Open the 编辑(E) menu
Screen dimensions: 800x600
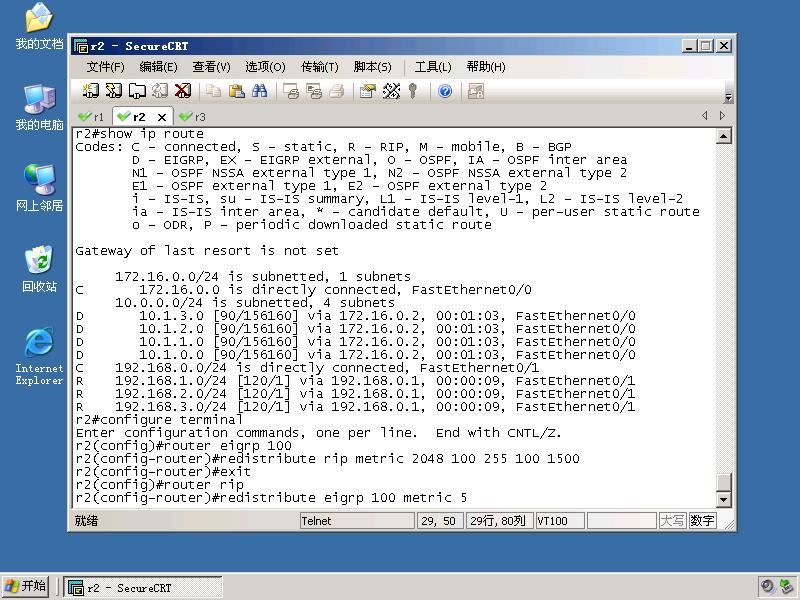(158, 67)
